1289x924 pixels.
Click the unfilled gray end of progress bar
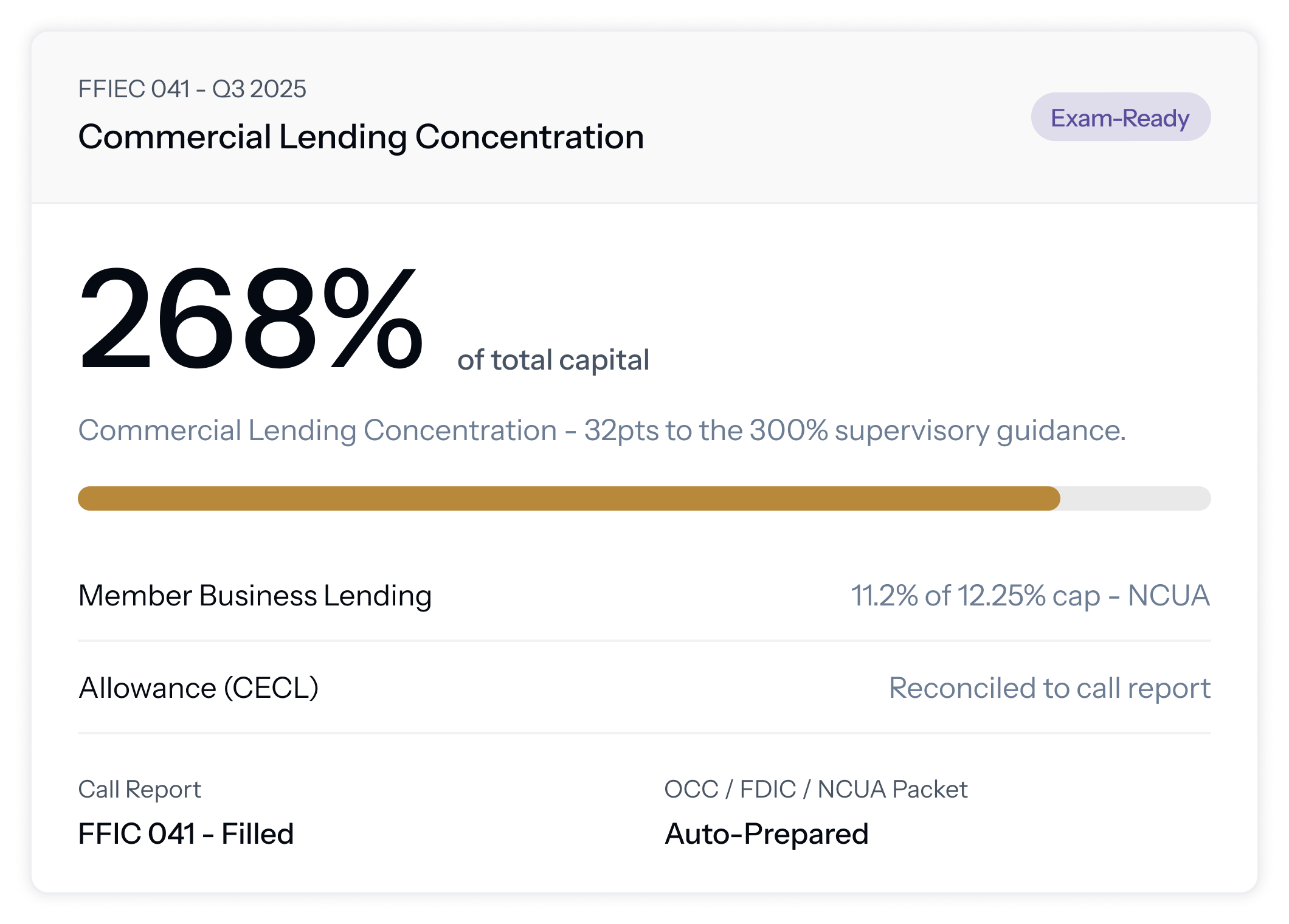[1136, 498]
